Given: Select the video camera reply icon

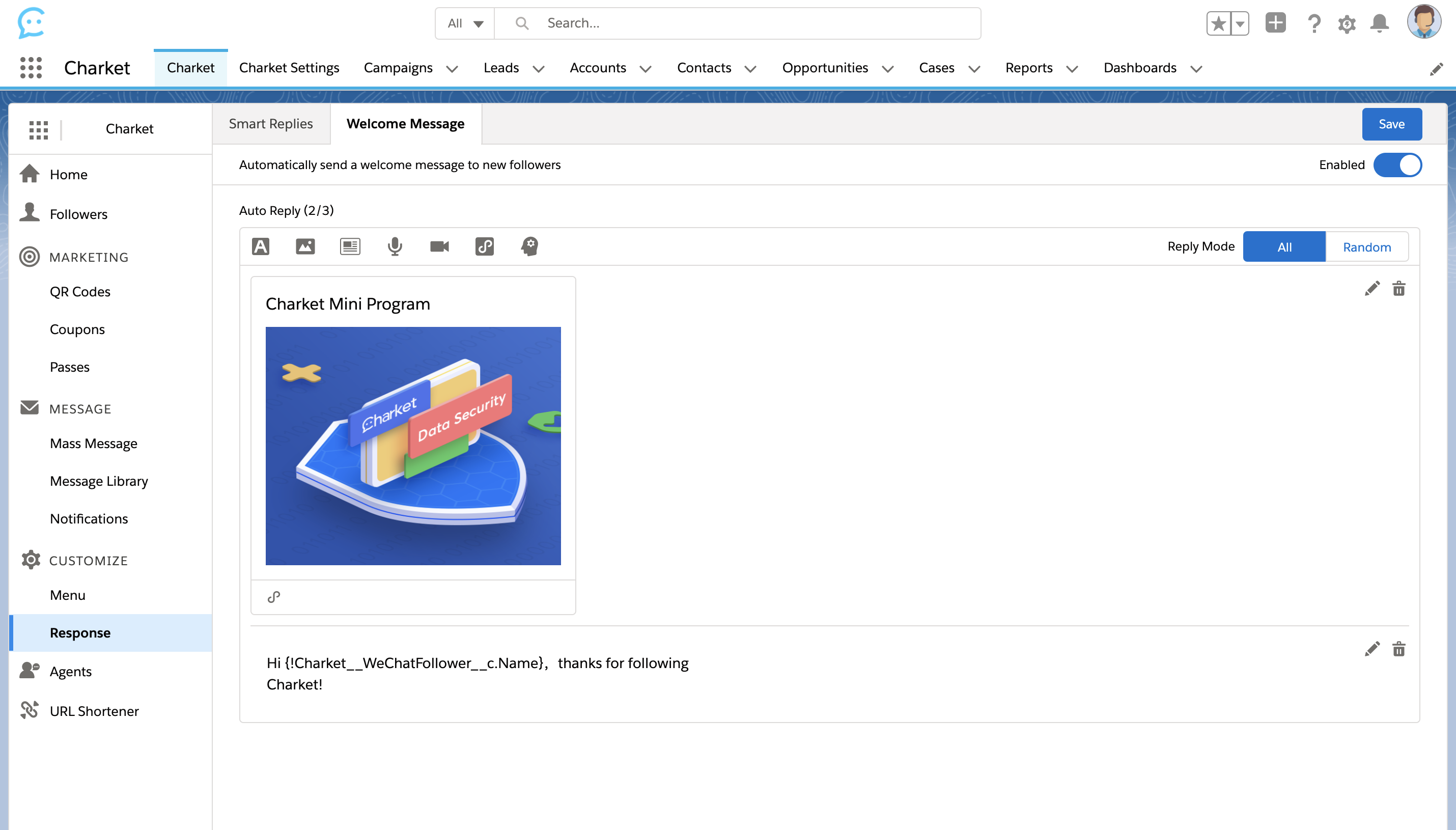Looking at the screenshot, I should [x=439, y=246].
